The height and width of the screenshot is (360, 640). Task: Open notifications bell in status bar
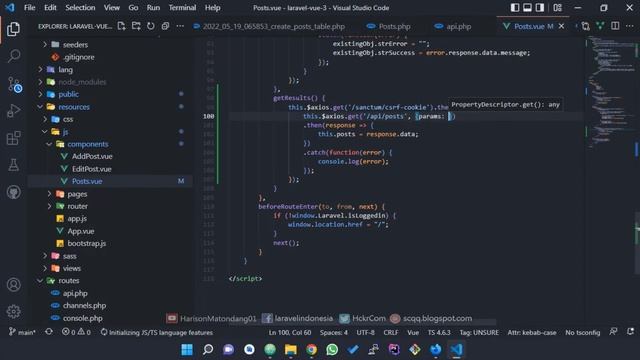[631, 332]
